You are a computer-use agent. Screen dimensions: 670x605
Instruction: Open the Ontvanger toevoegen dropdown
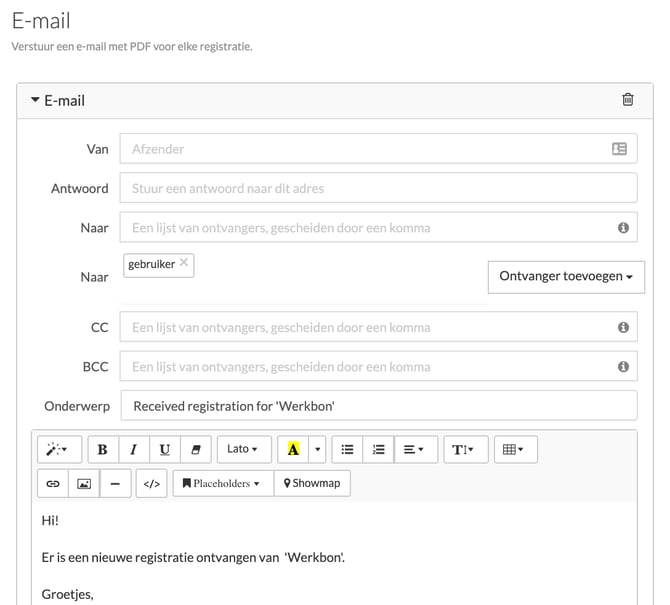coord(566,277)
